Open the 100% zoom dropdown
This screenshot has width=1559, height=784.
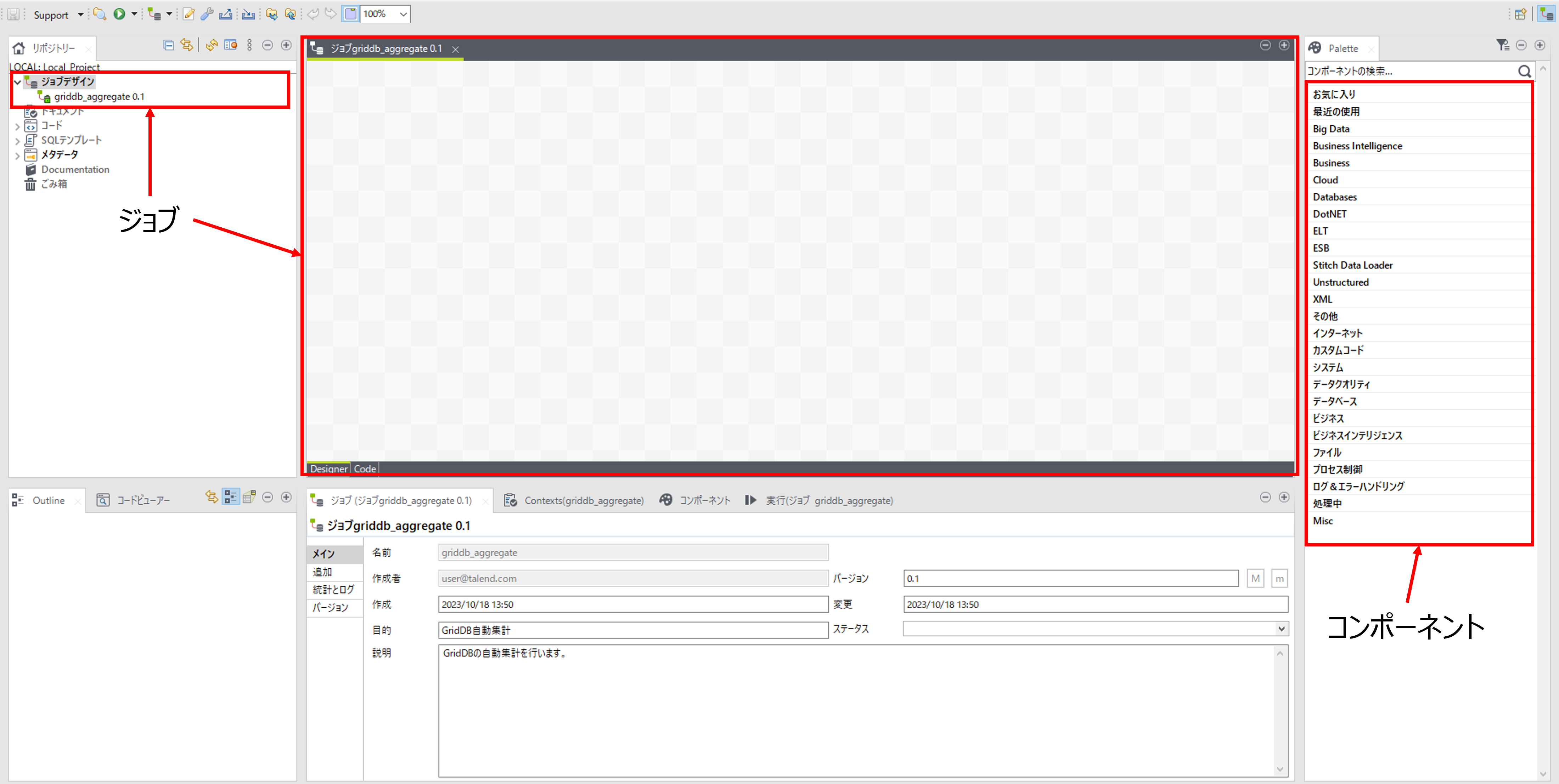pyautogui.click(x=403, y=14)
